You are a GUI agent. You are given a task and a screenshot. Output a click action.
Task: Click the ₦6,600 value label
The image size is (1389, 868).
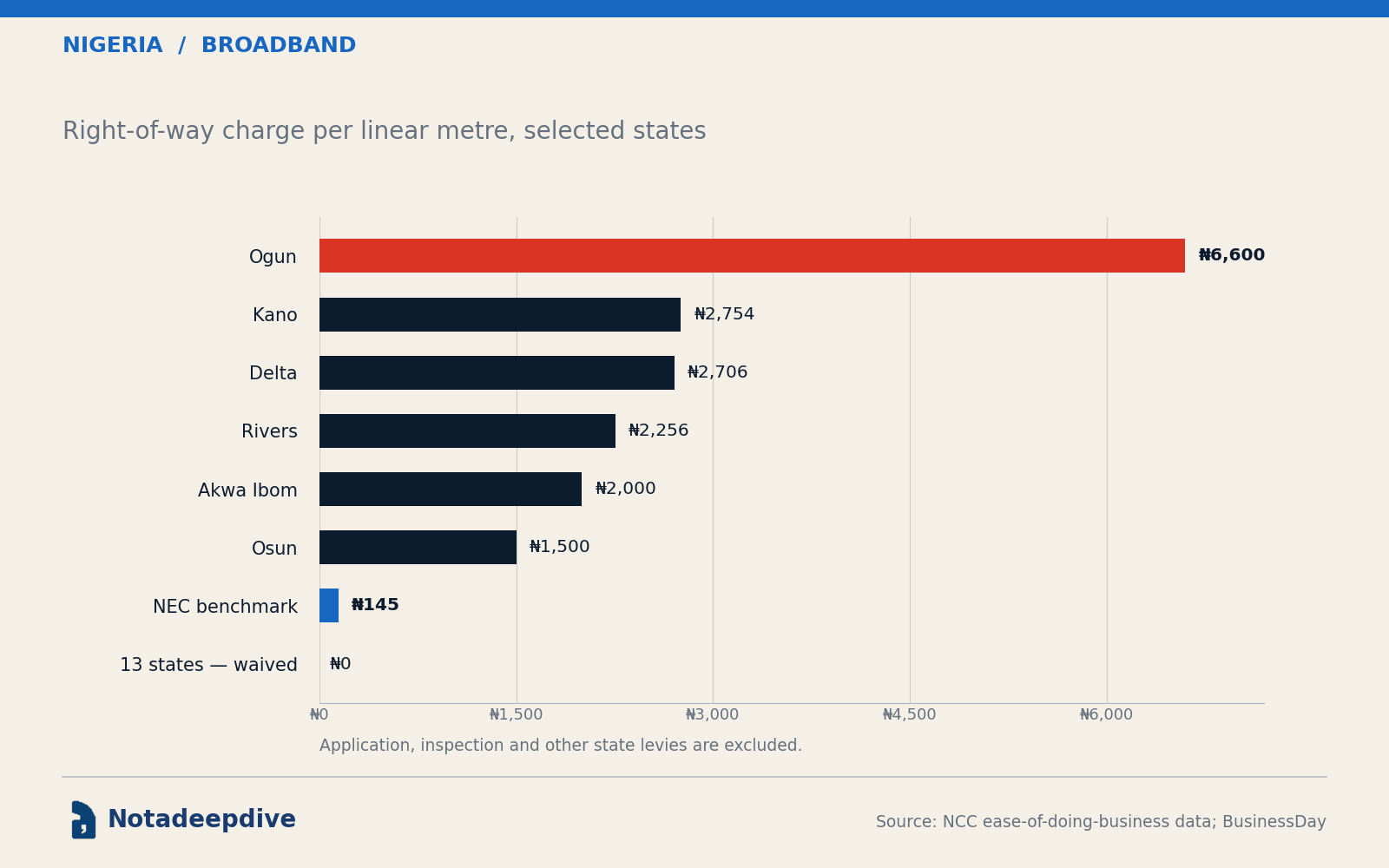click(x=1232, y=255)
